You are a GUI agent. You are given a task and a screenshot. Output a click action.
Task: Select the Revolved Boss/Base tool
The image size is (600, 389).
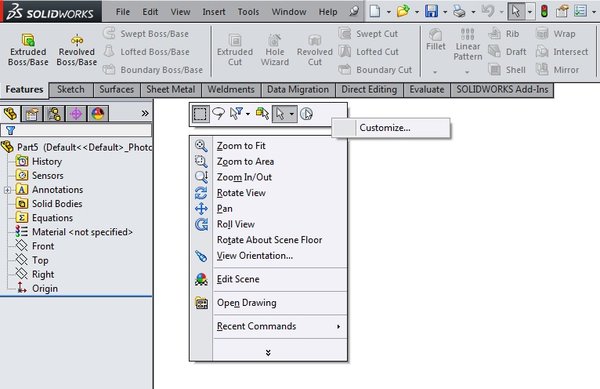tap(77, 50)
